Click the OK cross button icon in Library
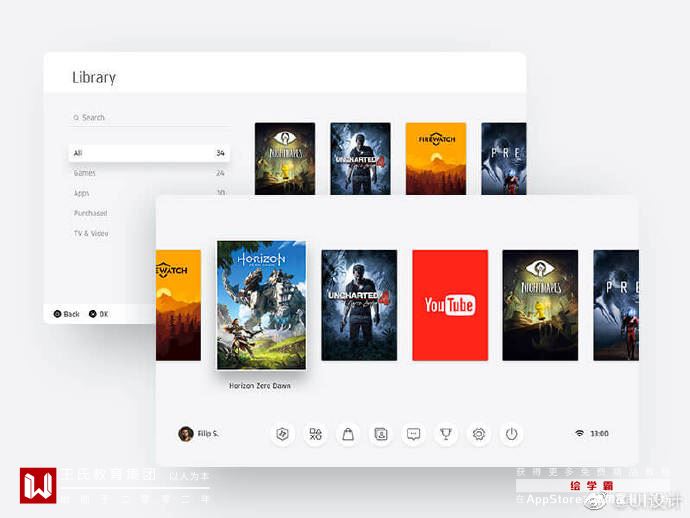This screenshot has height=518, width=690. click(x=92, y=314)
